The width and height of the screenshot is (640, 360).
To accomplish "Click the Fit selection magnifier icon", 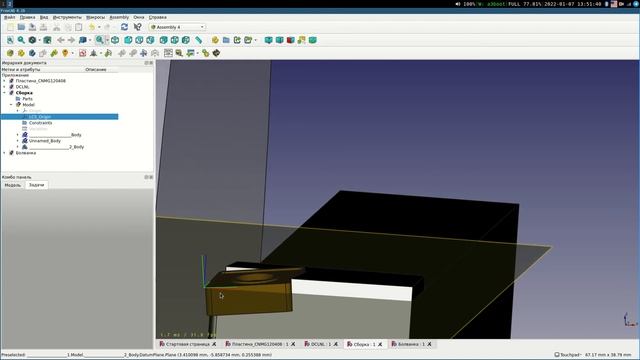I will pyautogui.click(x=21, y=40).
